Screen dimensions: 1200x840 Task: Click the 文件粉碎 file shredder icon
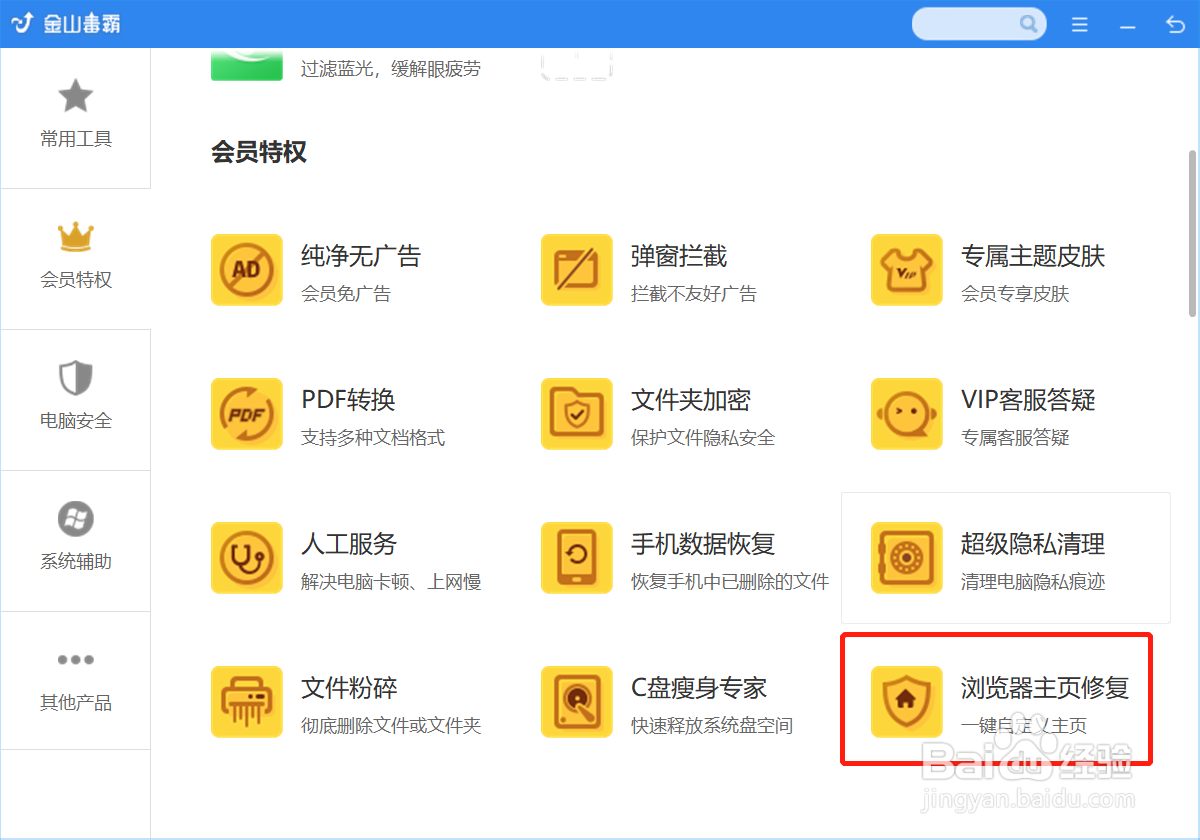[246, 701]
